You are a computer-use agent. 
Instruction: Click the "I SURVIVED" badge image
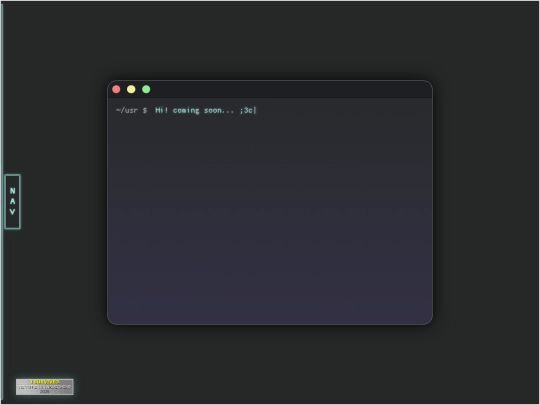[x=44, y=387]
